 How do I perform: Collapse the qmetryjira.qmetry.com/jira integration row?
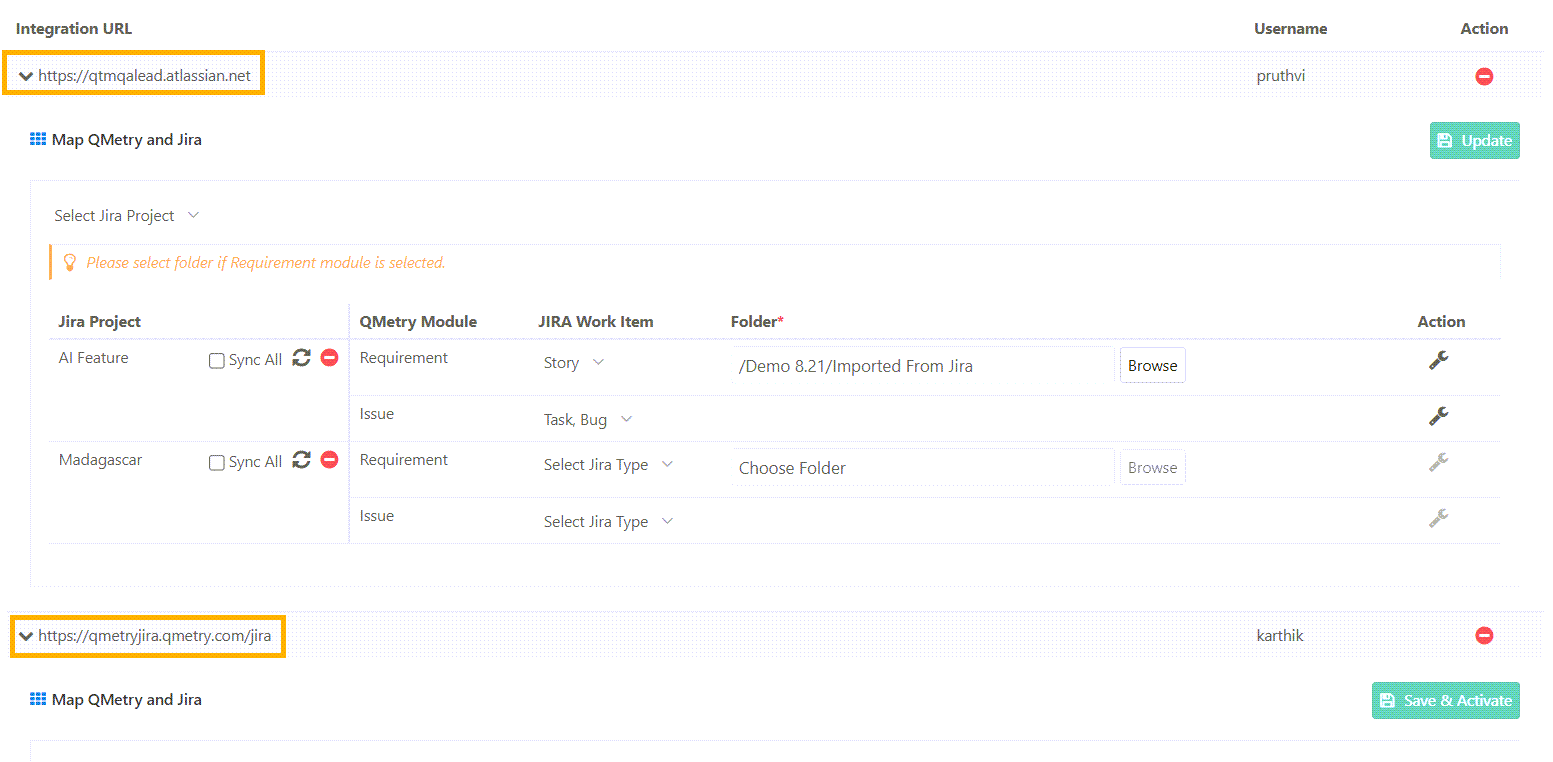(26, 636)
